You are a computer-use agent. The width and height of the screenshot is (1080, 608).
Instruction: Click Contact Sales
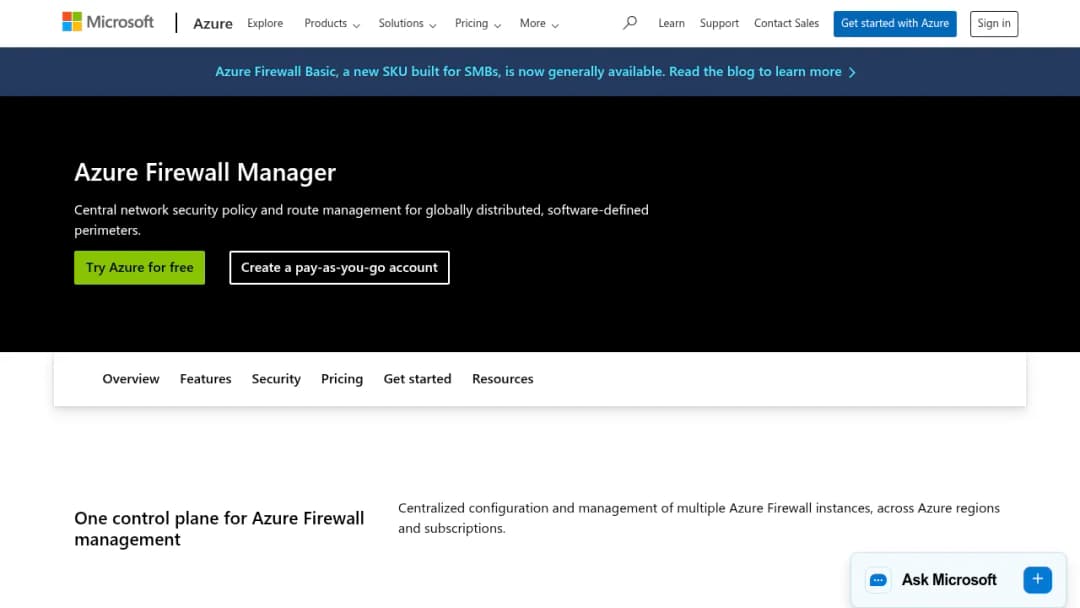pyautogui.click(x=786, y=23)
